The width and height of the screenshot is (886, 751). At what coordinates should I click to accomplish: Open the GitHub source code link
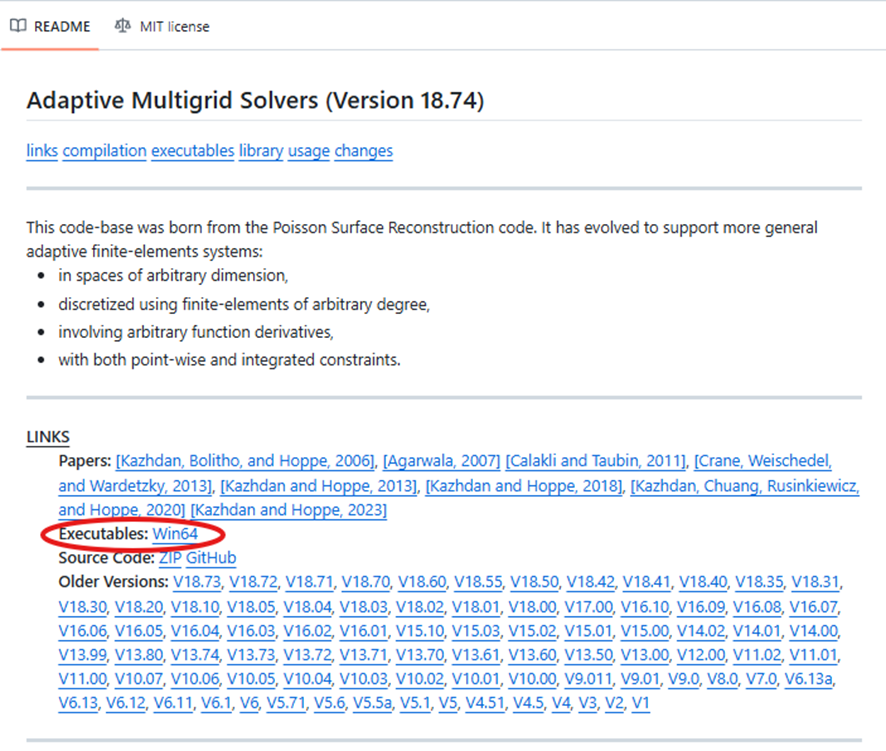tap(211, 558)
